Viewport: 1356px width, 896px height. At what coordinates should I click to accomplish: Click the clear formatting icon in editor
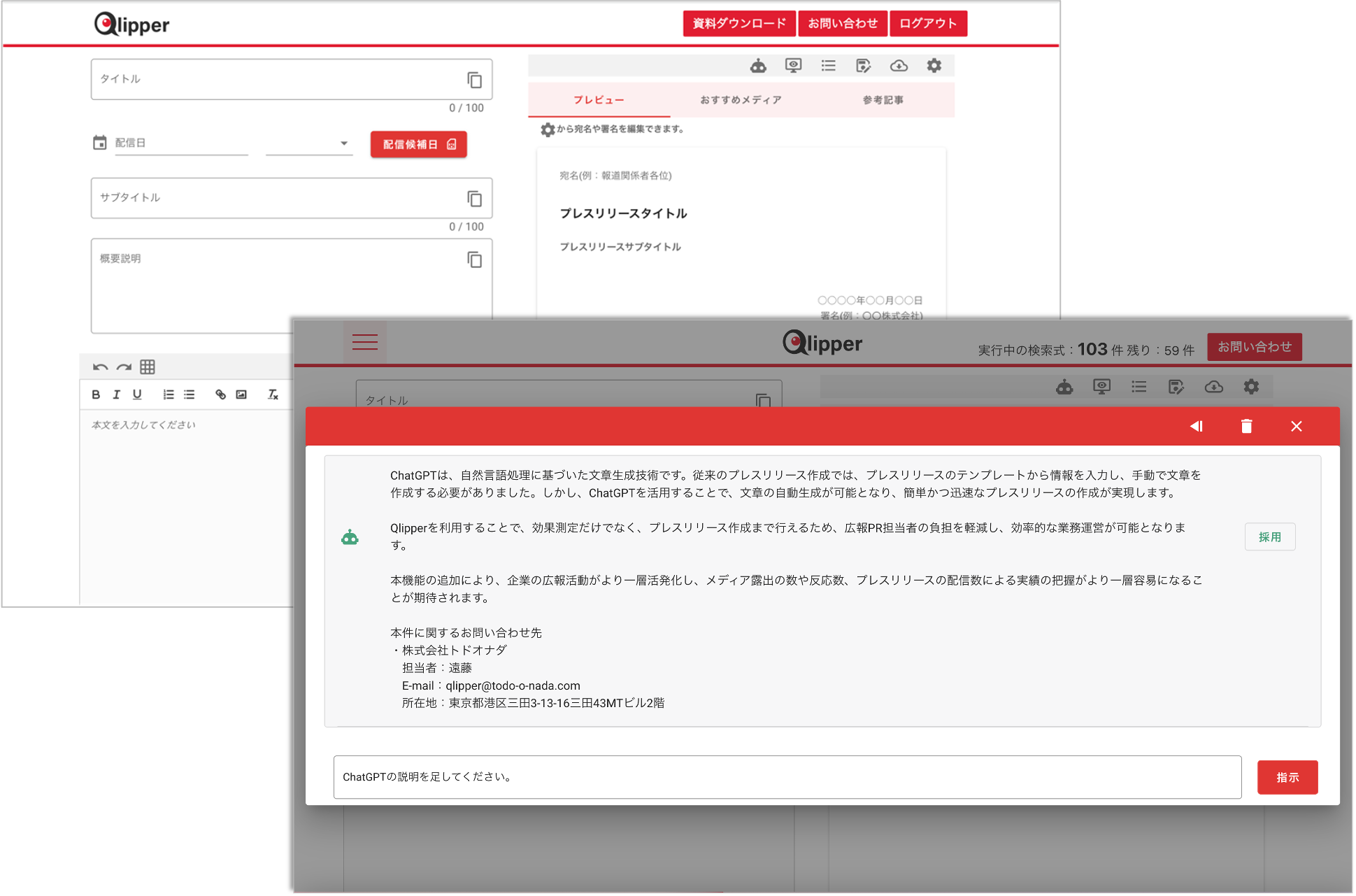pos(273,394)
